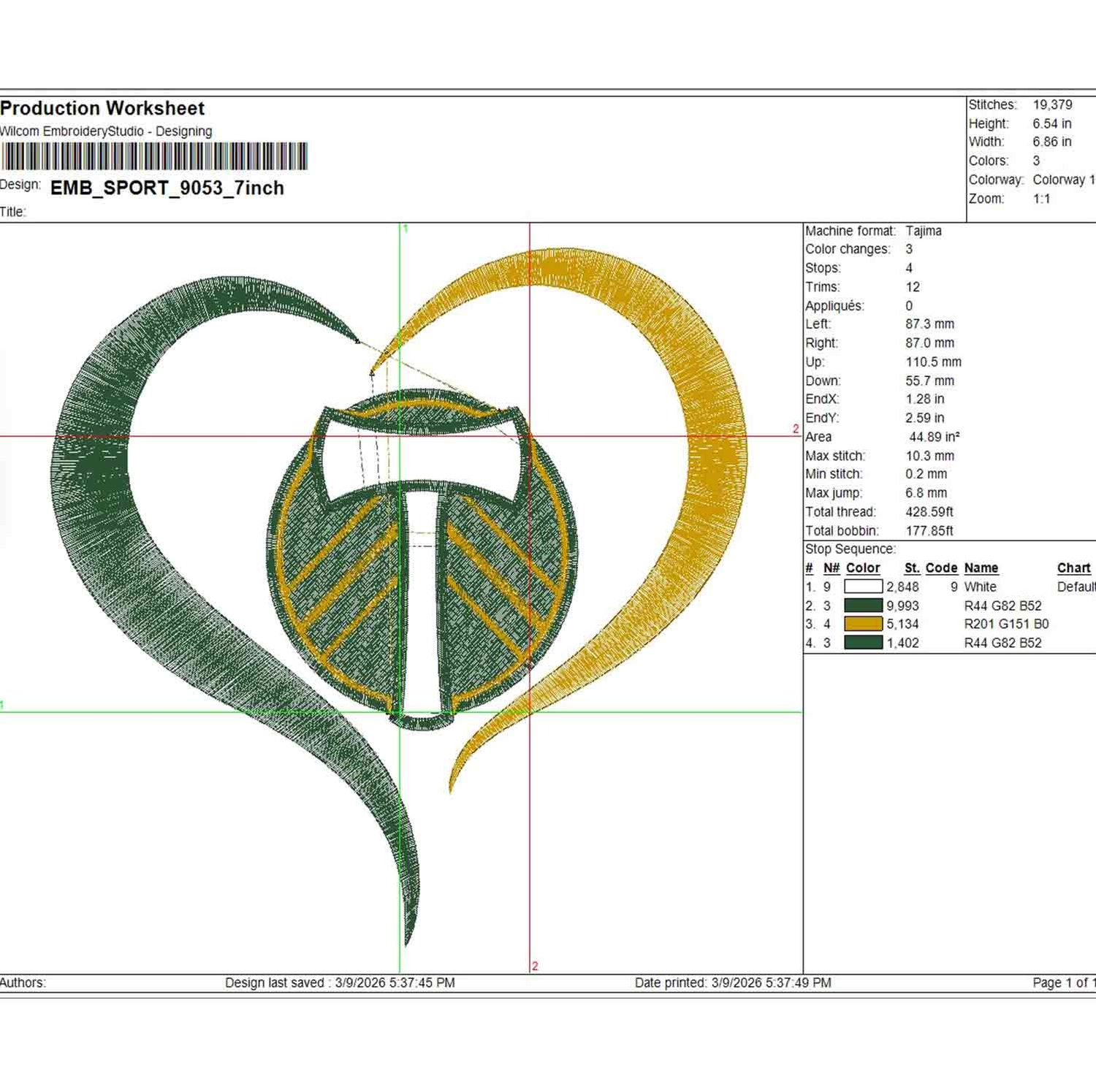Select the total stitches value "19,379"
Viewport: 1096px width, 1092px height.
click(1052, 105)
